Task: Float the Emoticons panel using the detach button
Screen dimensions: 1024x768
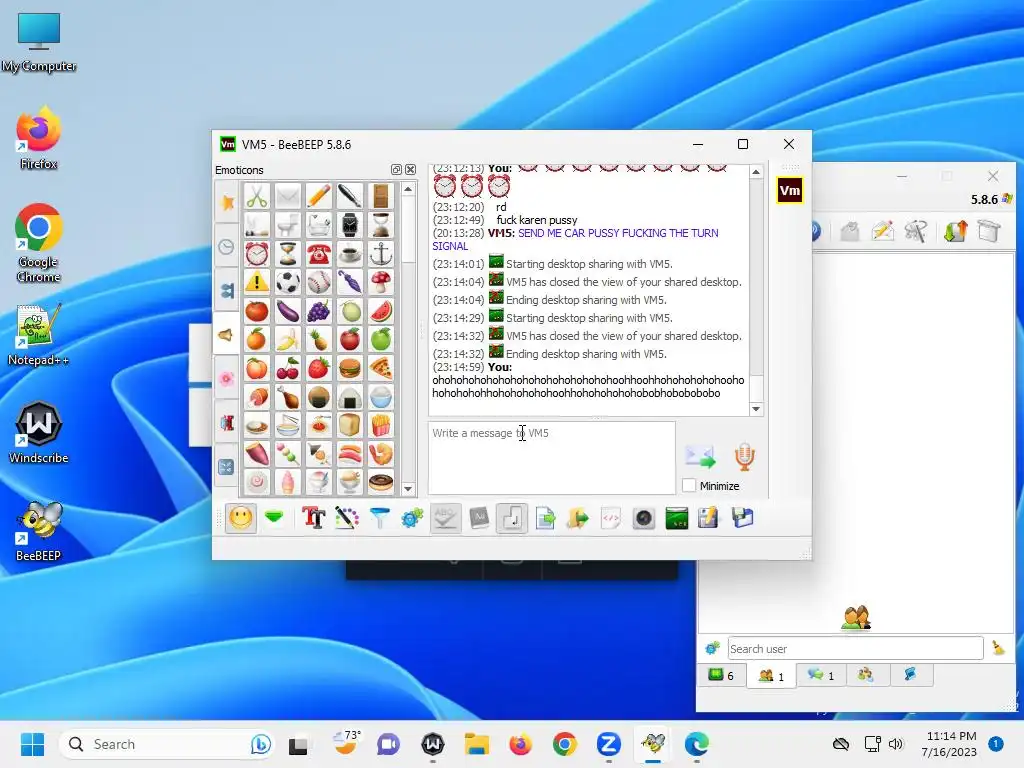Action: tap(396, 170)
